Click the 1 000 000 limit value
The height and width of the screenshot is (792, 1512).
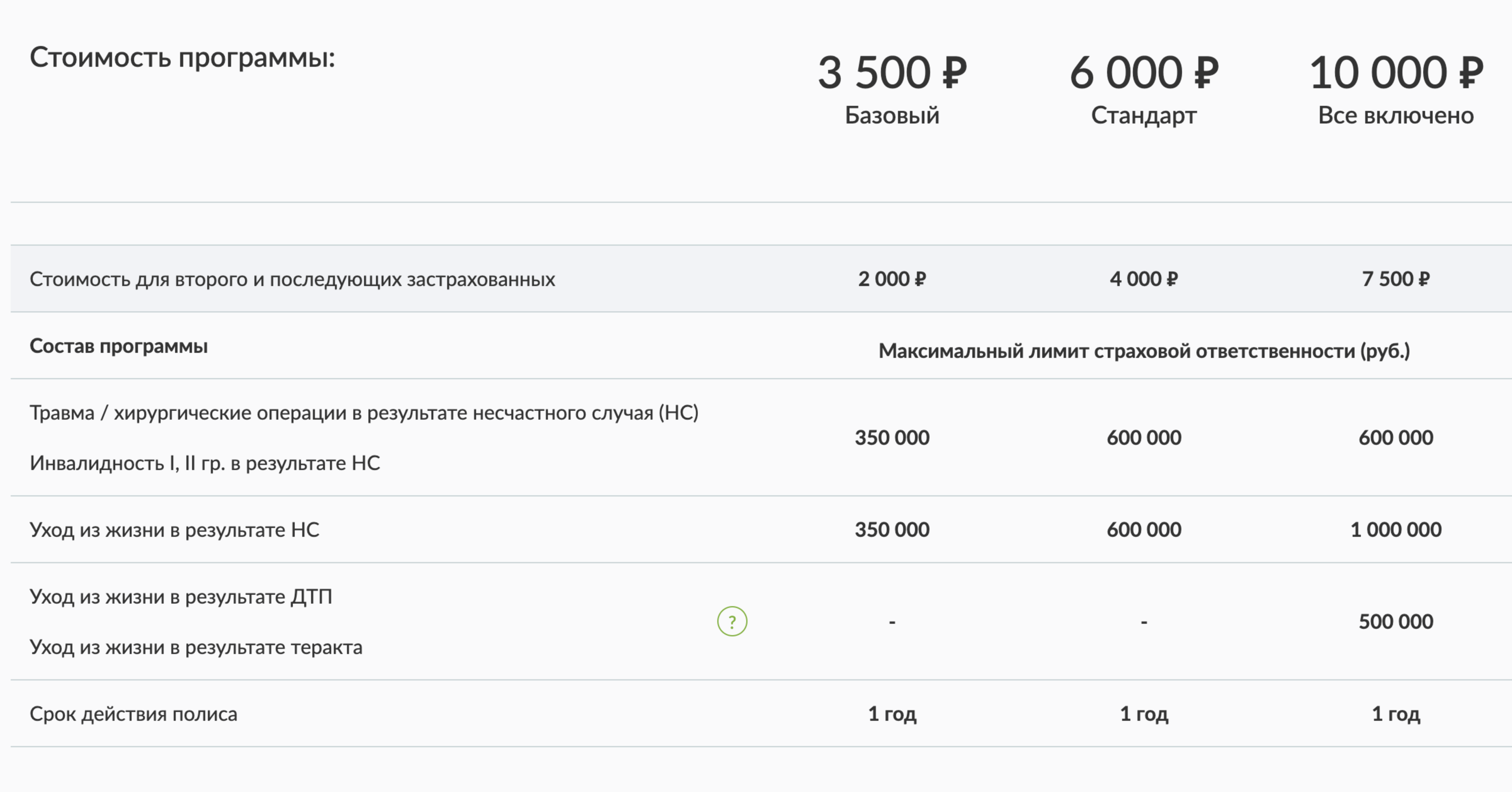pyautogui.click(x=1396, y=530)
